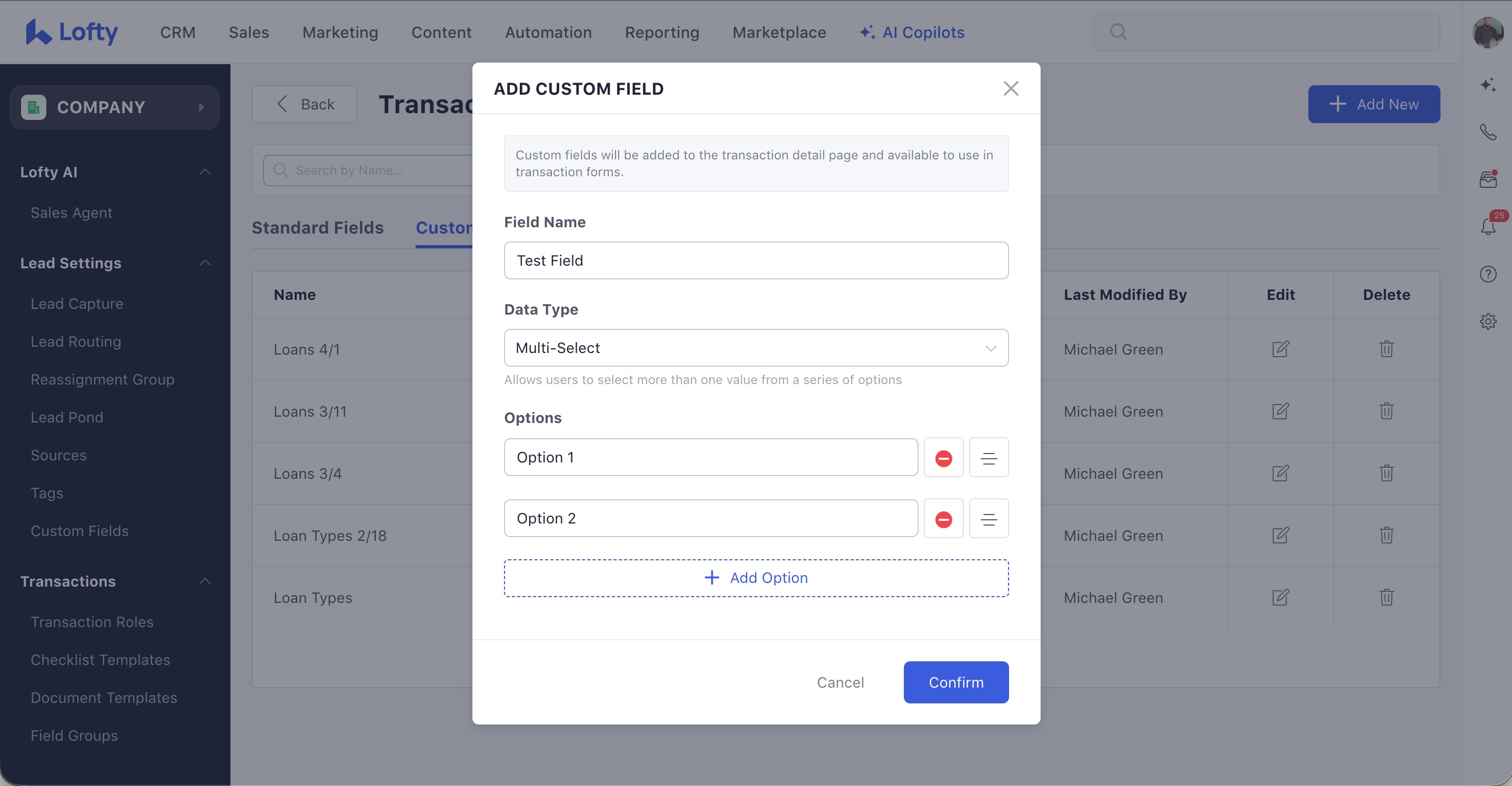This screenshot has height=786, width=1512.
Task: Open the help question mark icon
Action: 1488,274
